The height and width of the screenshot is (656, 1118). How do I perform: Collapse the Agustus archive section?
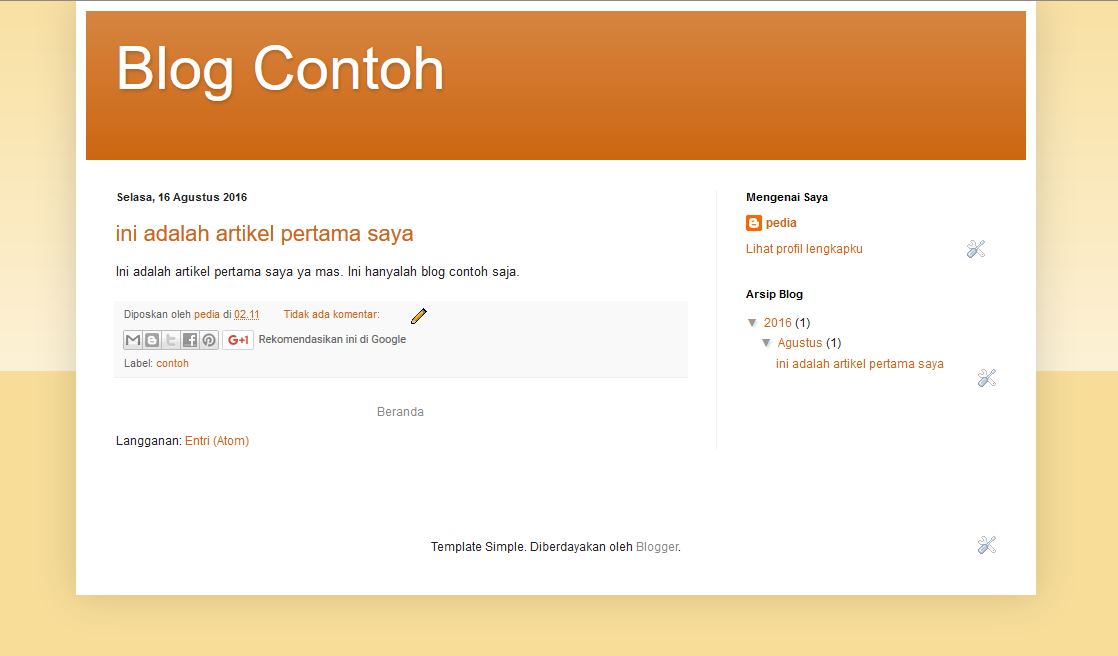pyautogui.click(x=767, y=343)
